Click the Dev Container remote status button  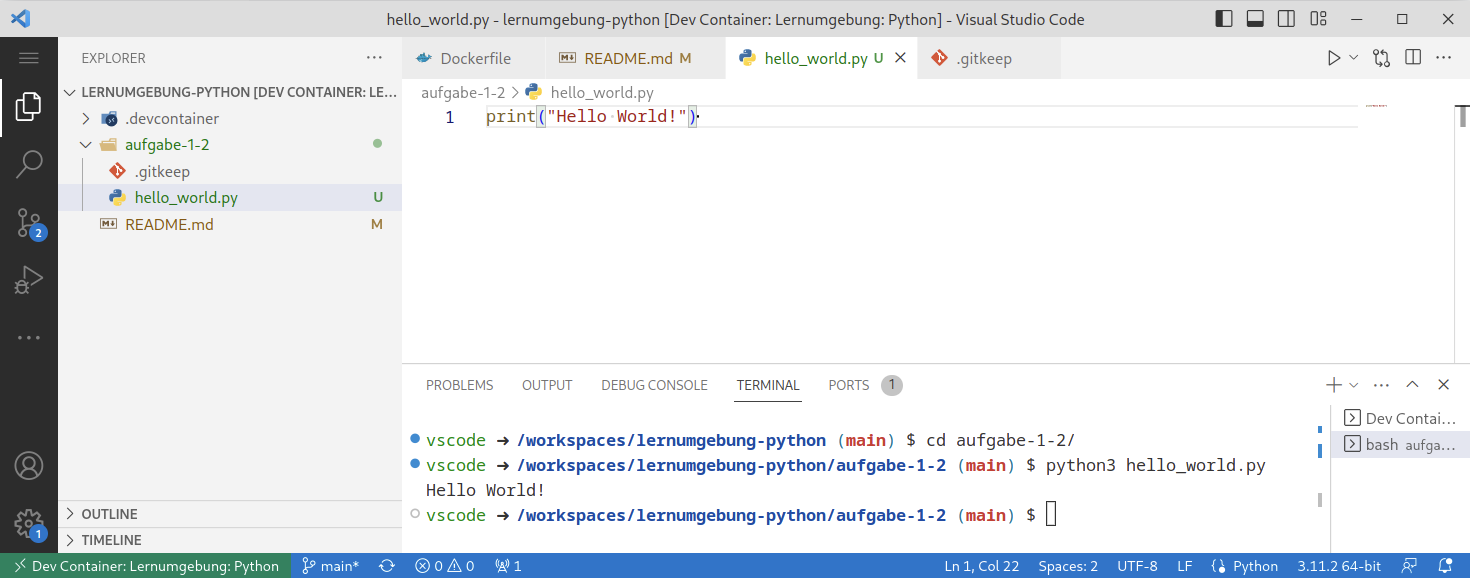click(146, 566)
